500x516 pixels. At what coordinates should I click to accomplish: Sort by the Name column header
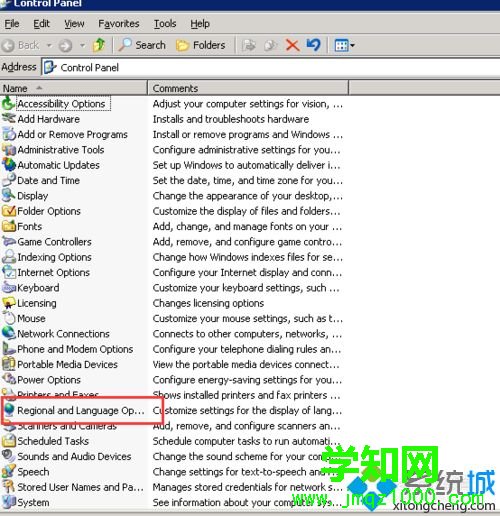73,88
